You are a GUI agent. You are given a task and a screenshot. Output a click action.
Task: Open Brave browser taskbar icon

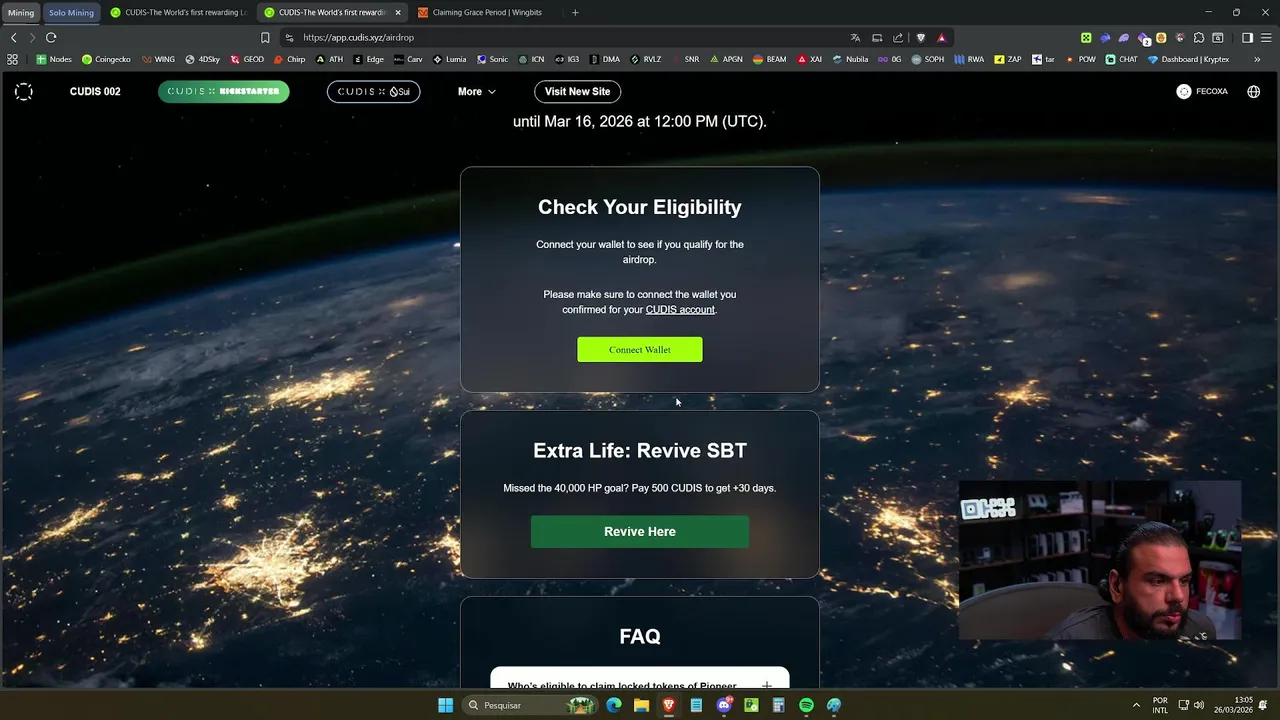(669, 705)
